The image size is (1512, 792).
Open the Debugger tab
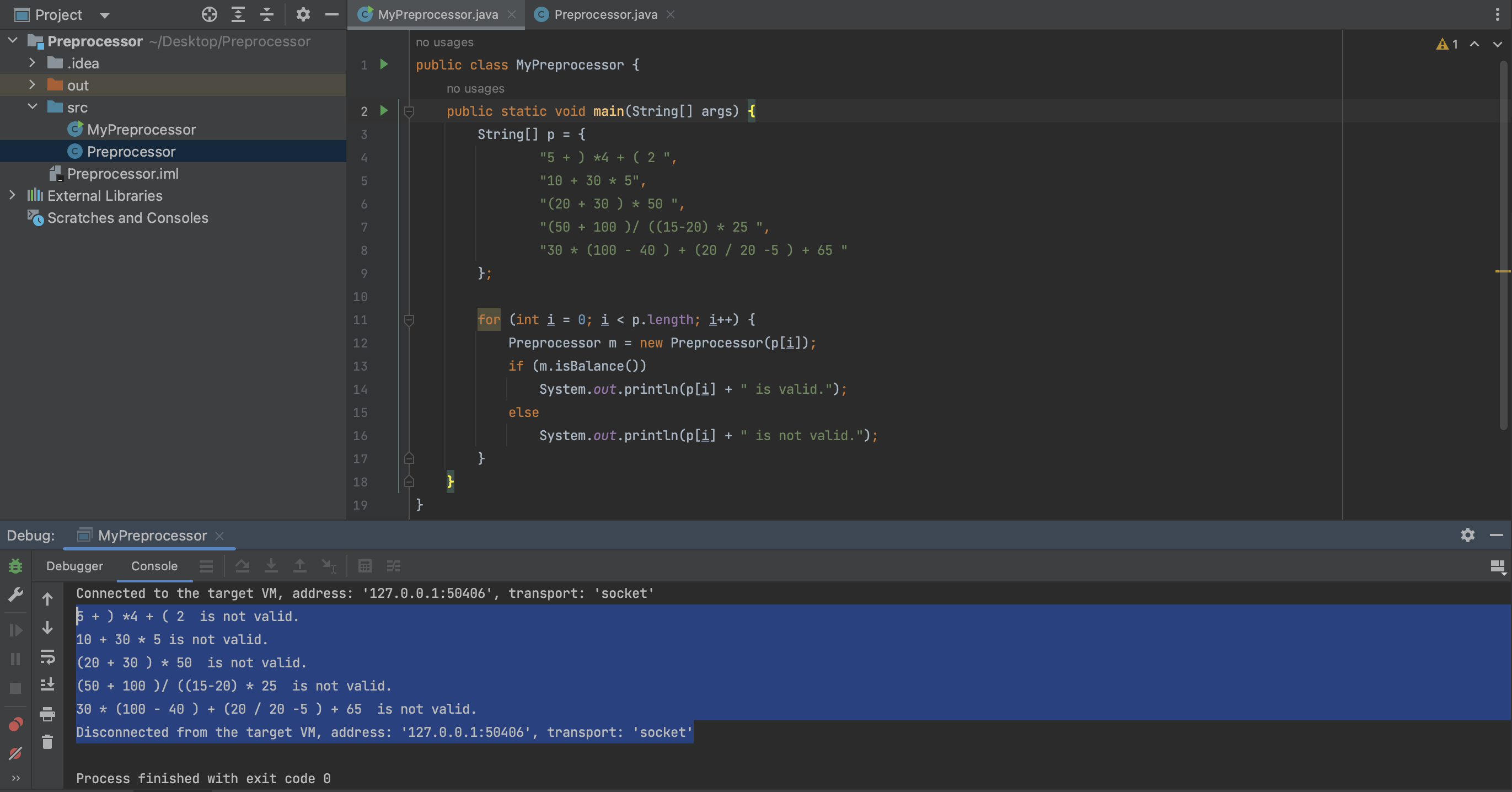tap(74, 566)
